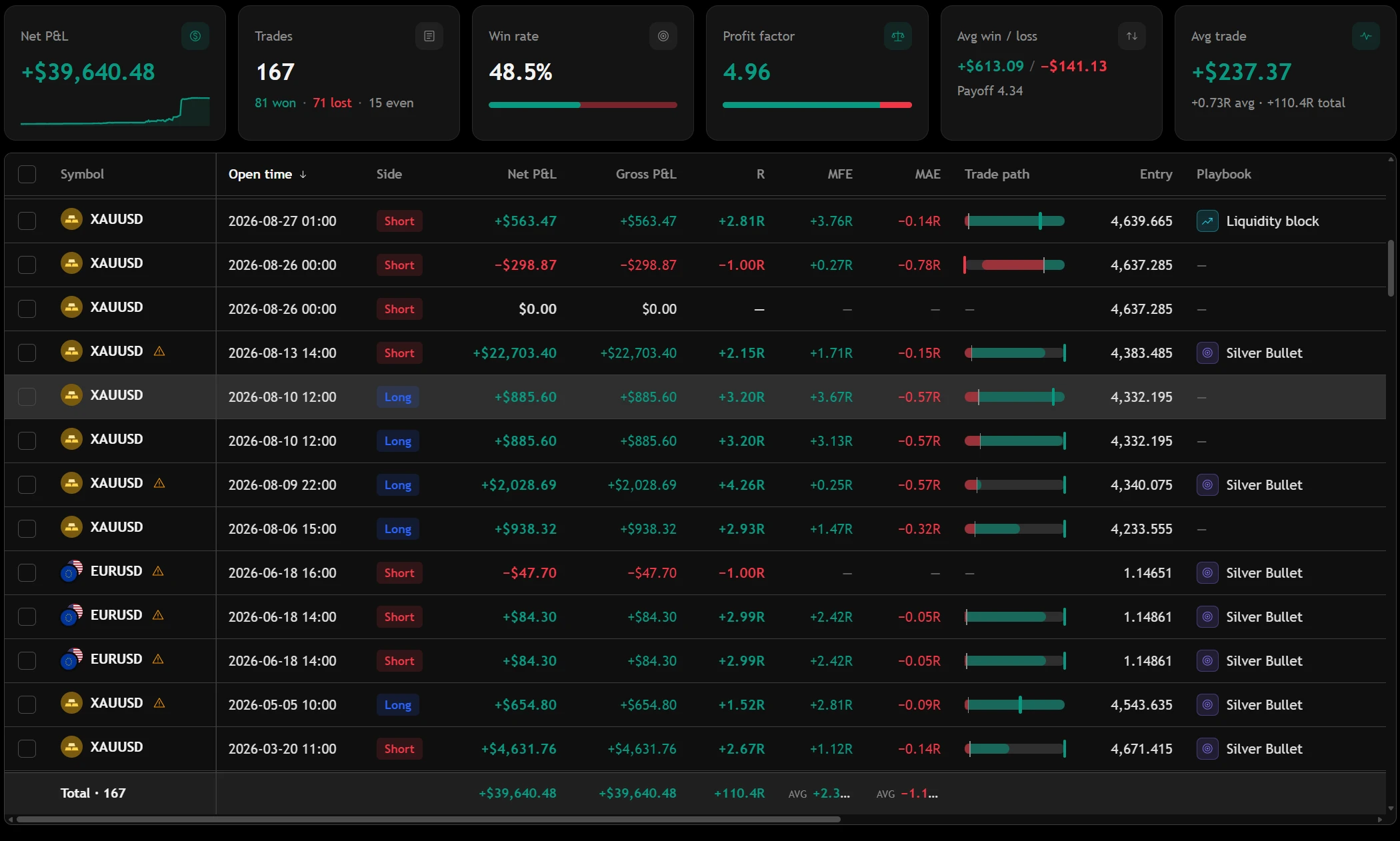Click the +$39,640.48 Net P&L value in the top card
Viewport: 1400px width, 841px height.
[88, 72]
